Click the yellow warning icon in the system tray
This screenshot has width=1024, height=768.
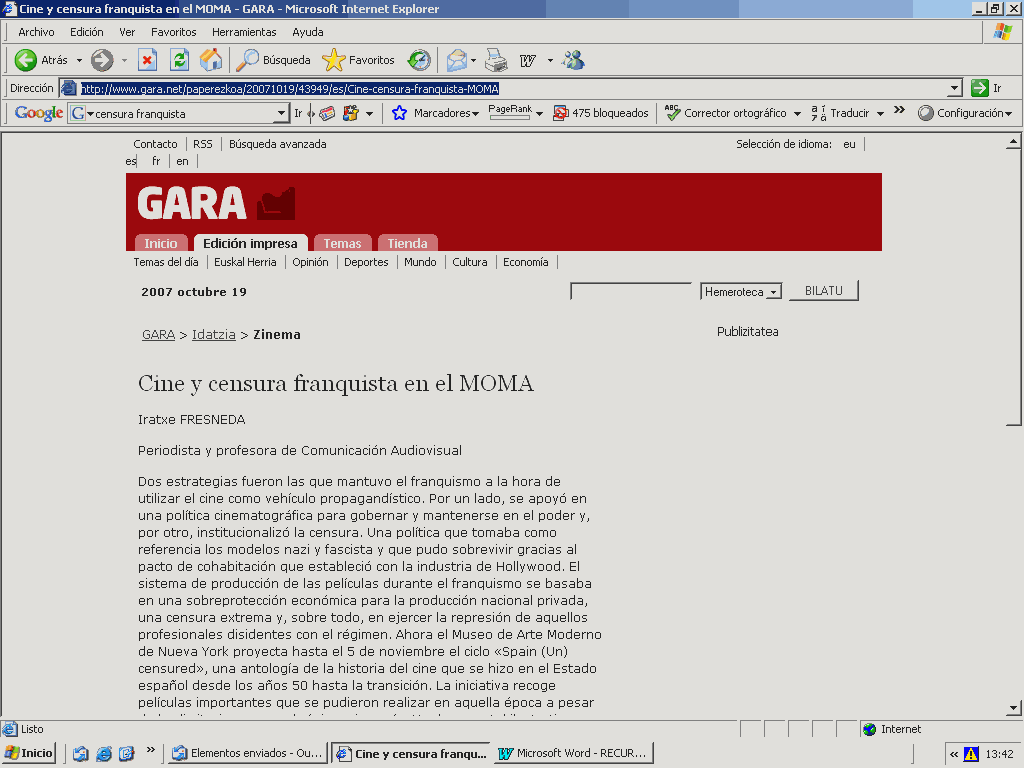pos(971,754)
